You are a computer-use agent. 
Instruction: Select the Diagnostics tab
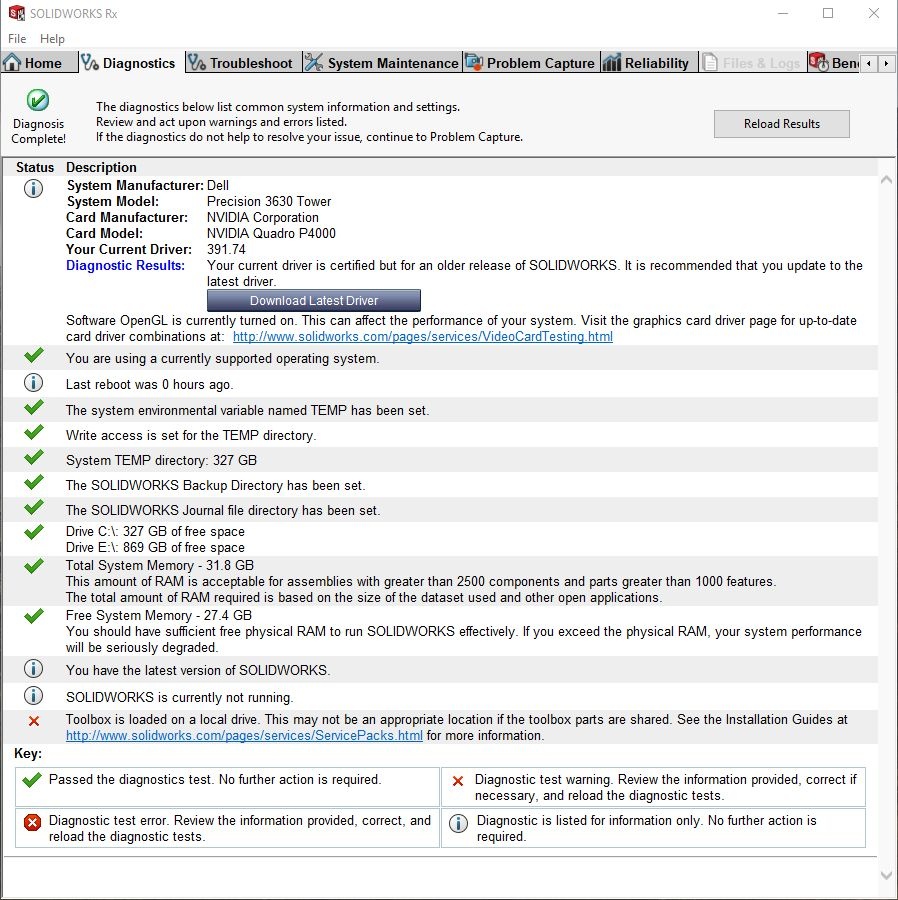point(131,63)
